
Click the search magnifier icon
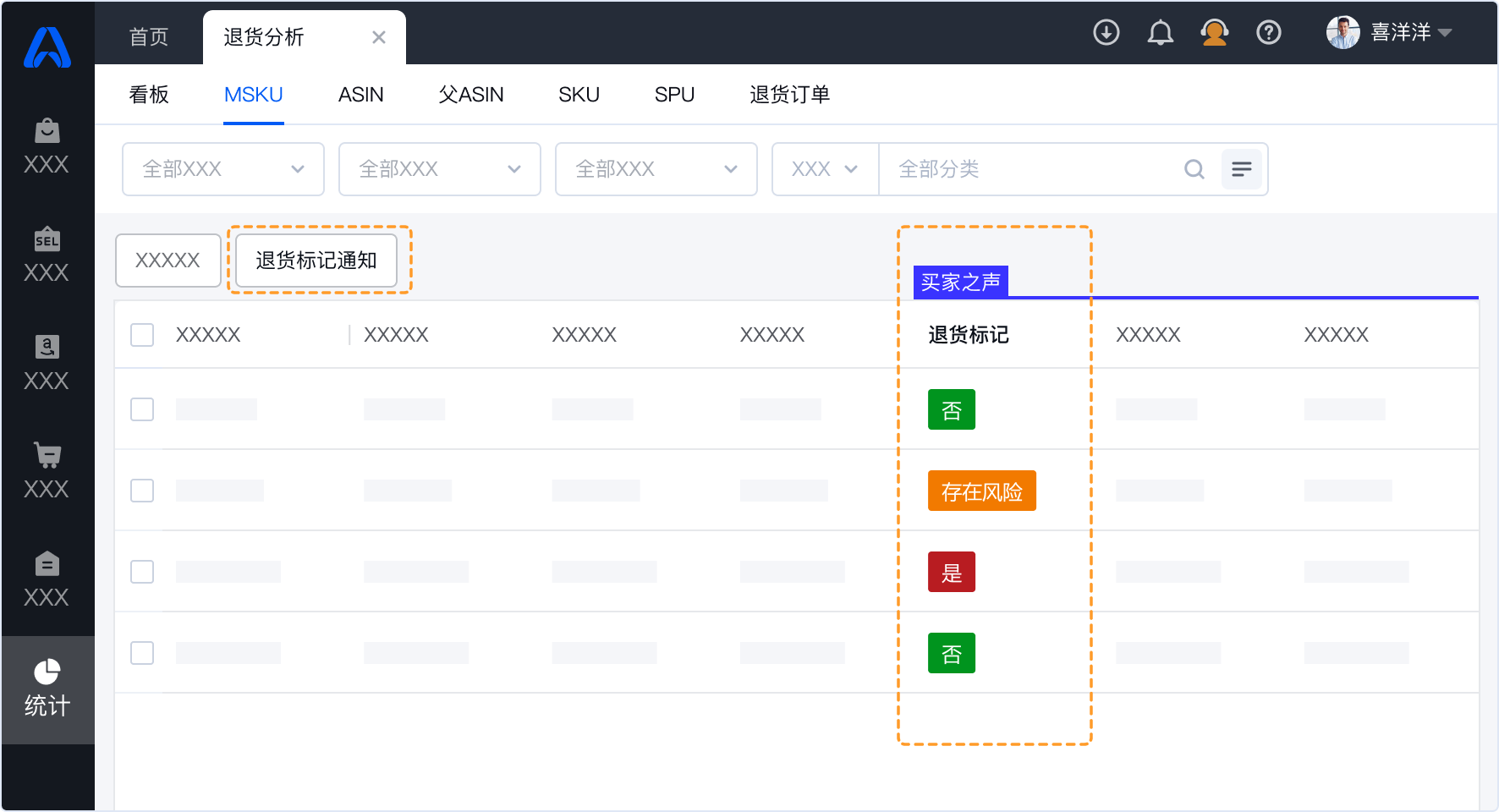(x=1194, y=169)
